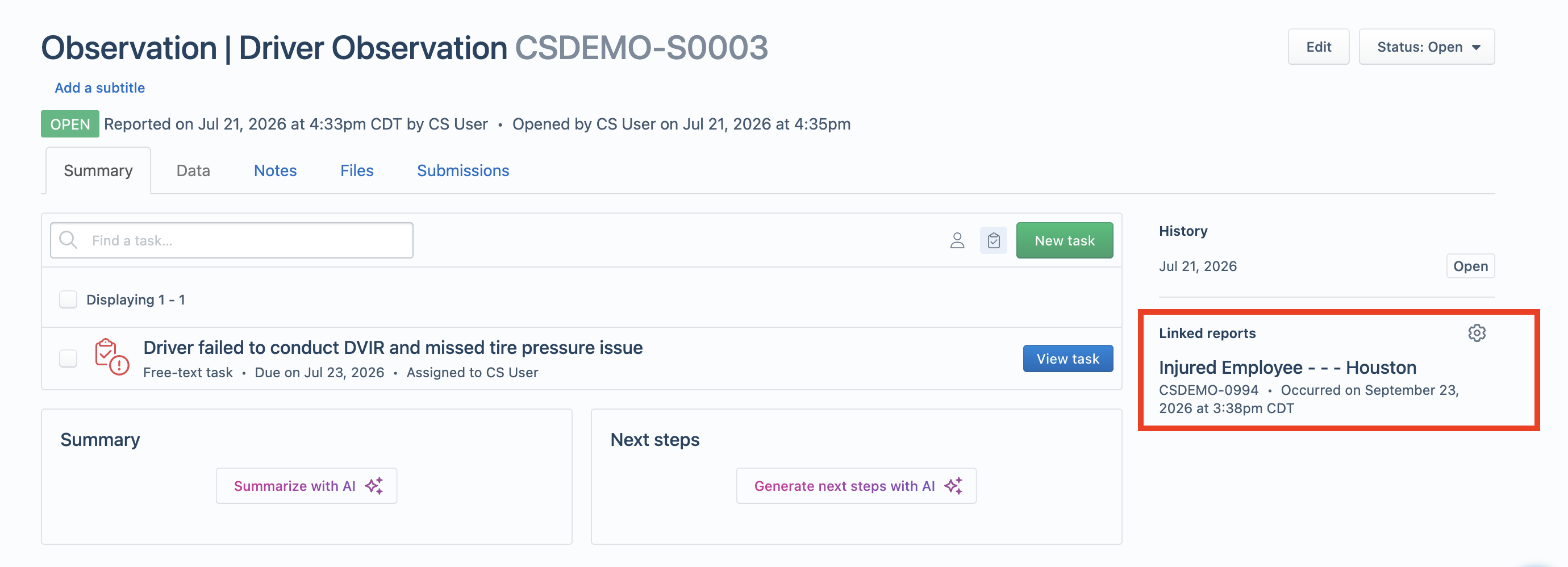
Task: Click the View task button
Action: point(1067,358)
